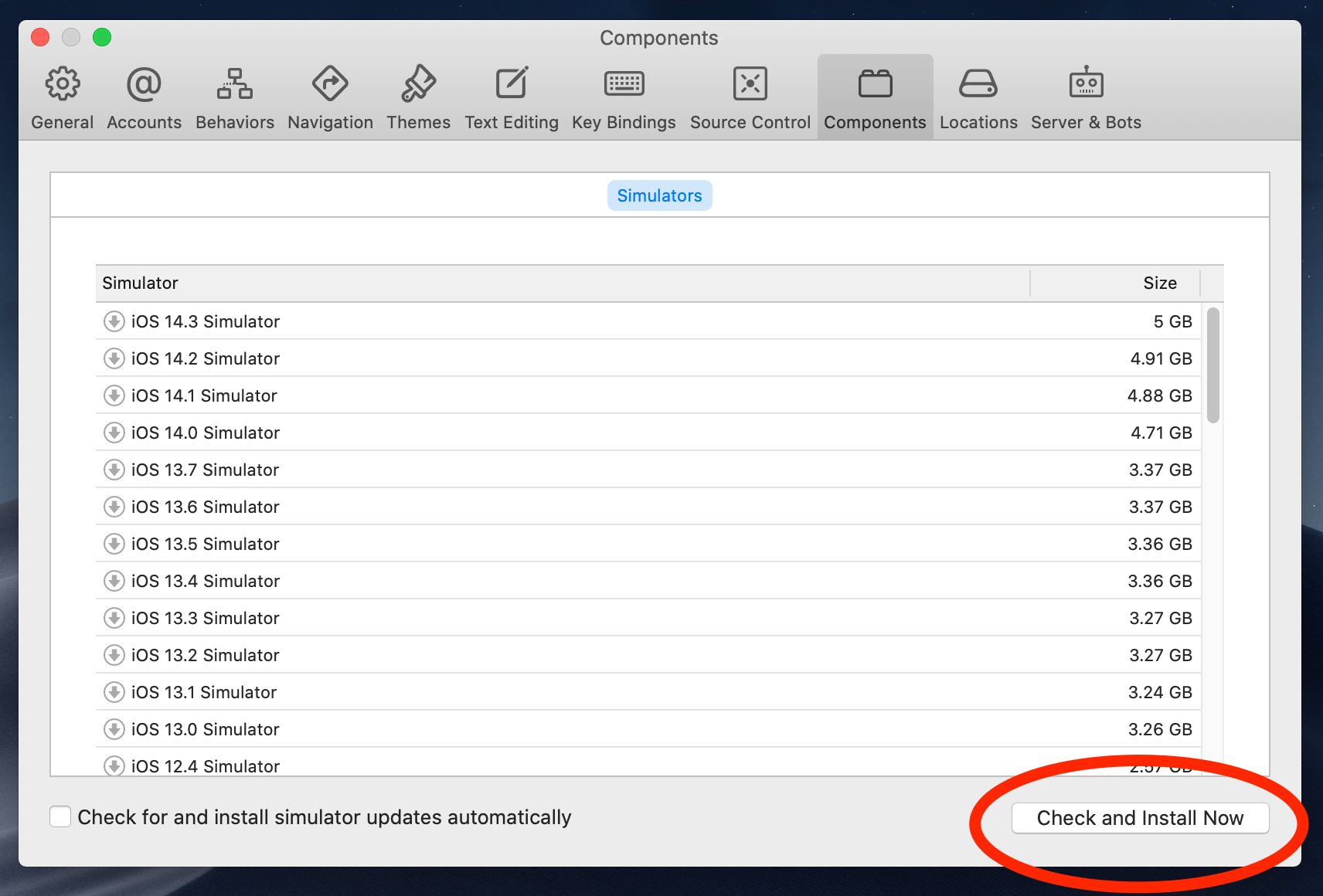The image size is (1323, 896).
Task: Download the iOS 14.0 Simulator
Action: click(x=114, y=433)
